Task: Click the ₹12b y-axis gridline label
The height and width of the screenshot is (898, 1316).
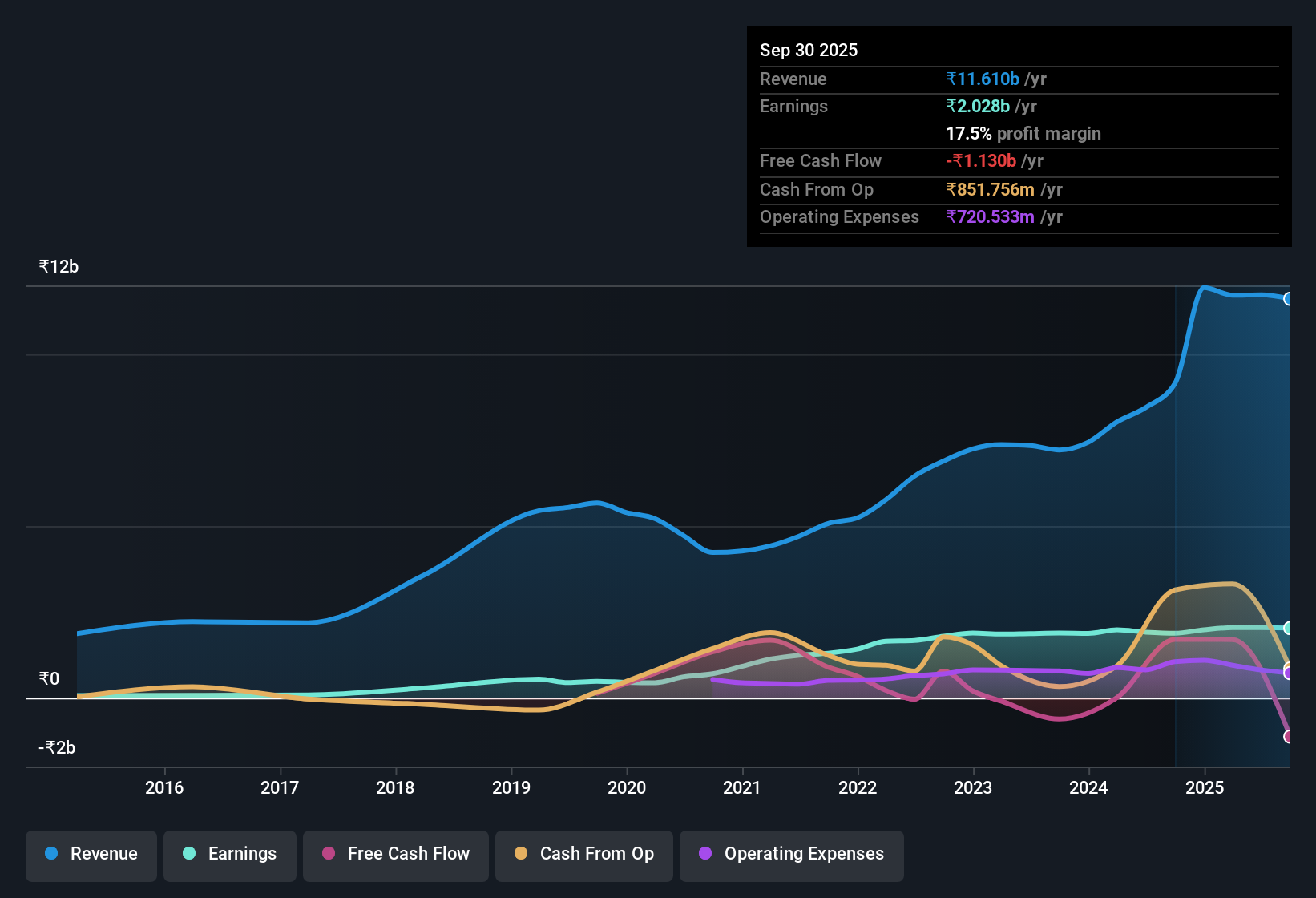Action: (x=57, y=266)
